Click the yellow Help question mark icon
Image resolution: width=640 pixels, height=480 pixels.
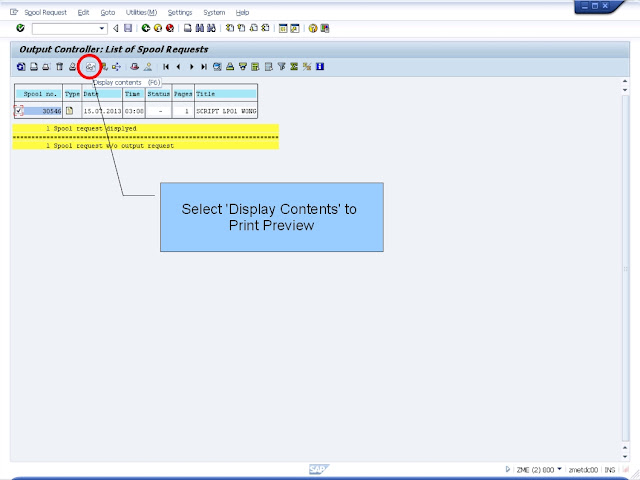tap(313, 28)
